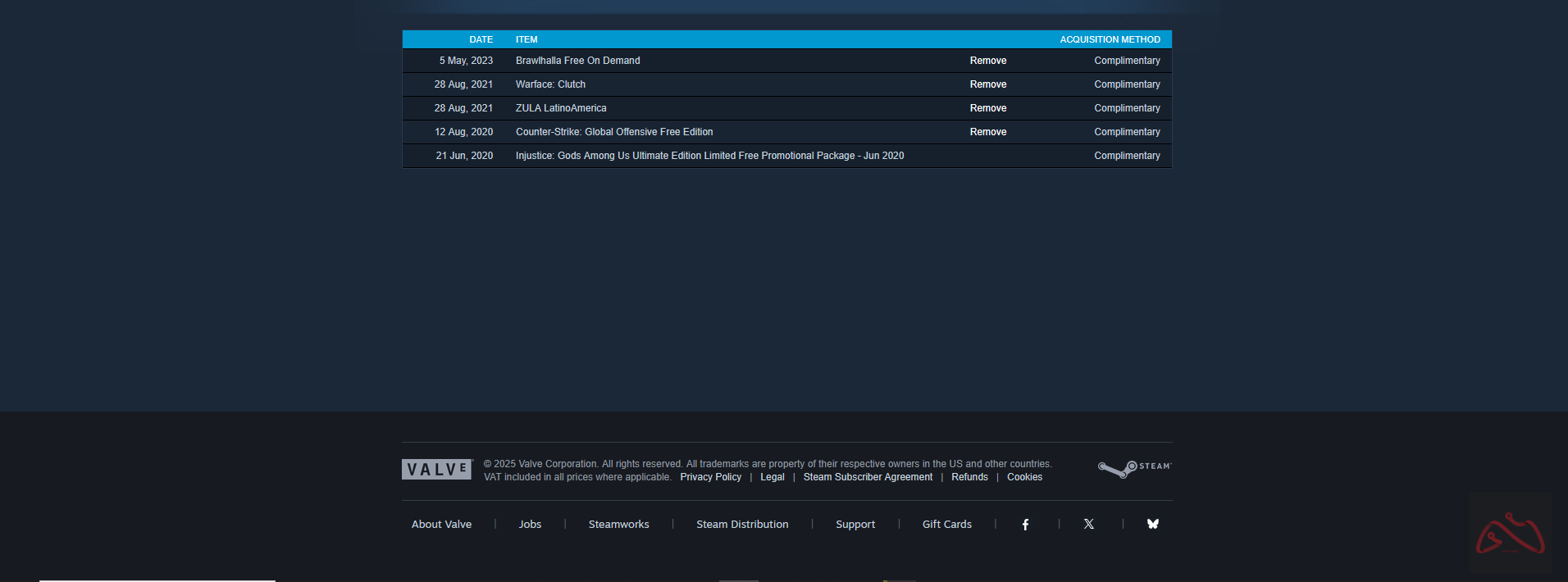Go to Steamworks from footer
Image resolution: width=1568 pixels, height=582 pixels.
click(618, 525)
